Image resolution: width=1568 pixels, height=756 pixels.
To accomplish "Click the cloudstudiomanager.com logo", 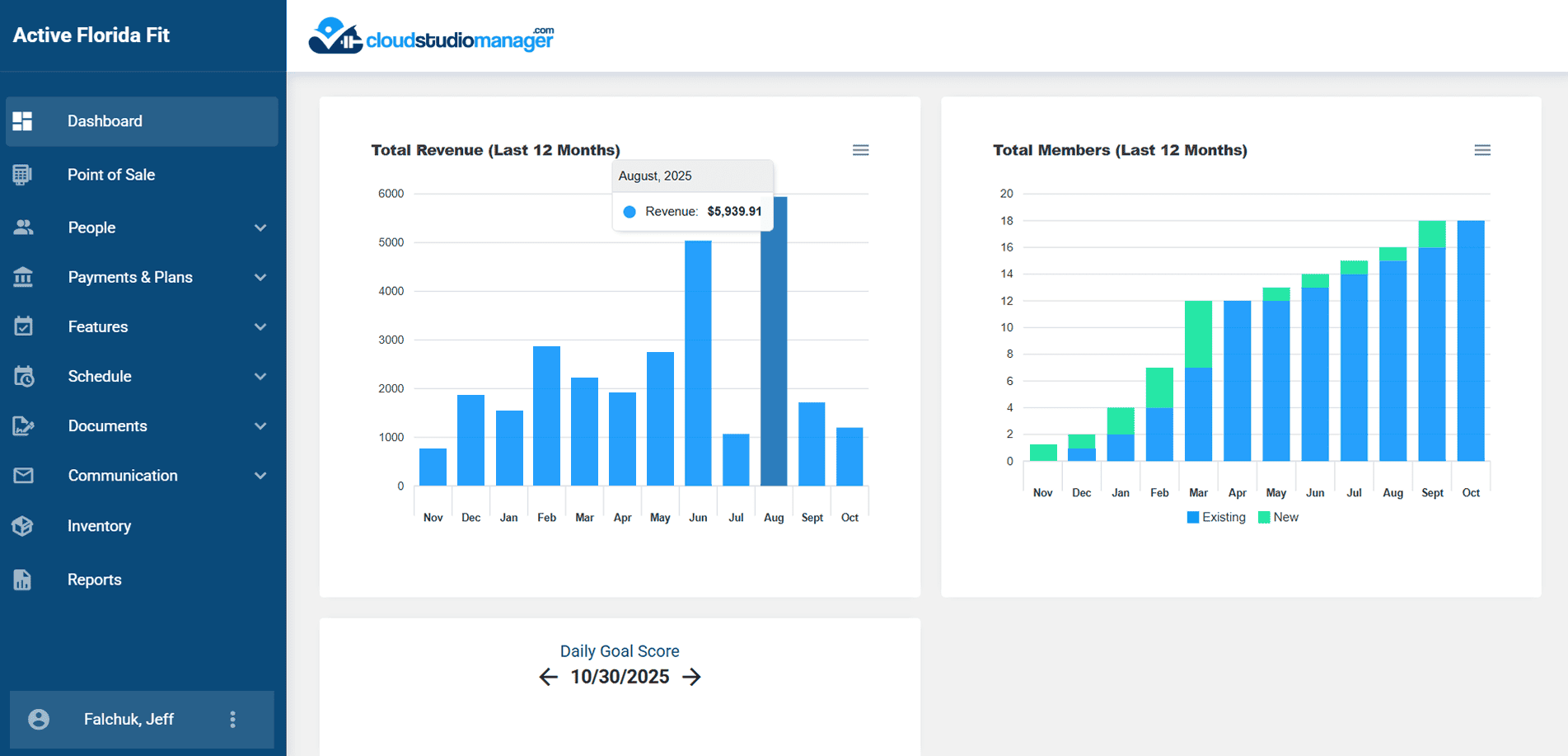I will 431,36.
